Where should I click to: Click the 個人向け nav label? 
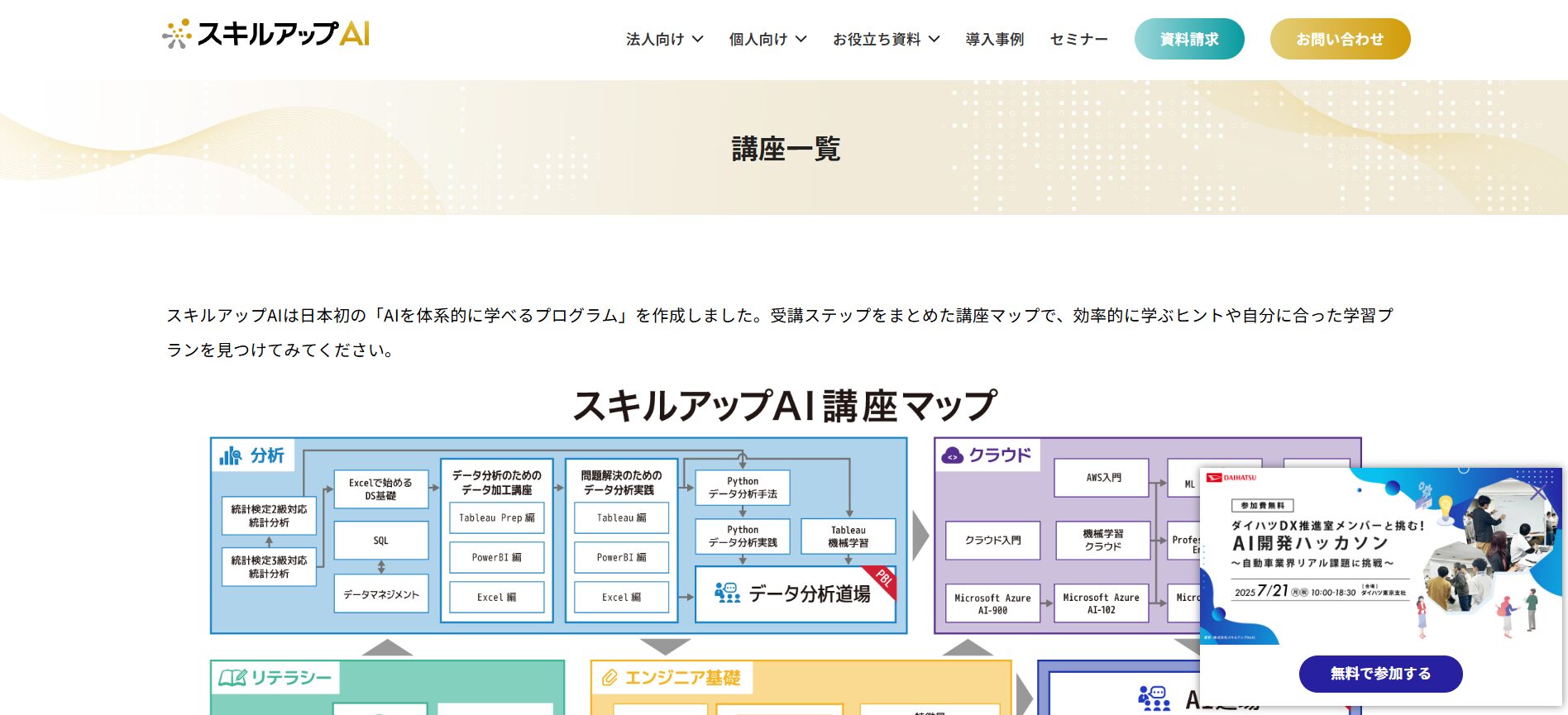coord(758,39)
